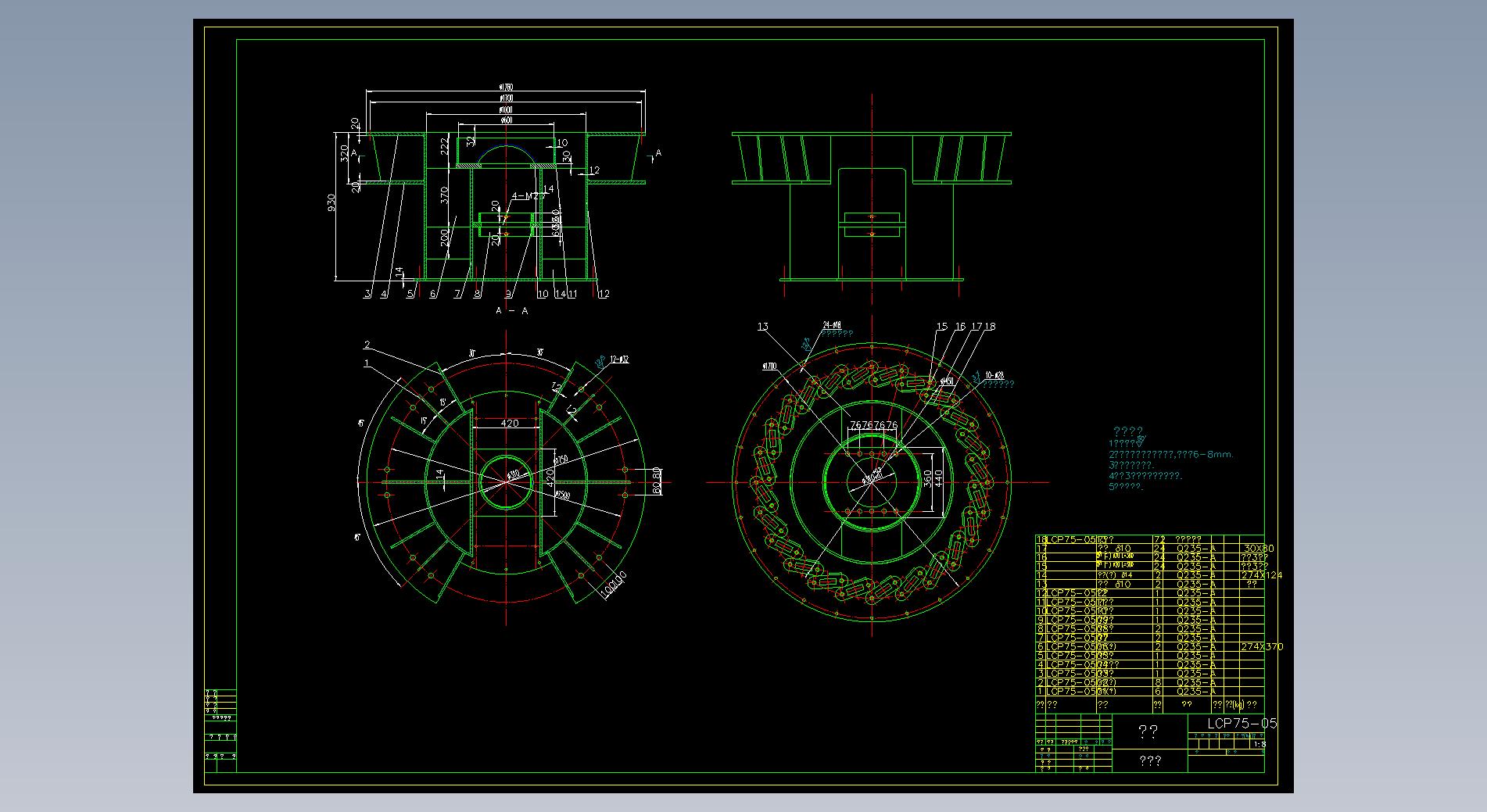Image resolution: width=1487 pixels, height=812 pixels.
Task: Click the 4-M thread callout in section view
Action: pyautogui.click(x=527, y=196)
